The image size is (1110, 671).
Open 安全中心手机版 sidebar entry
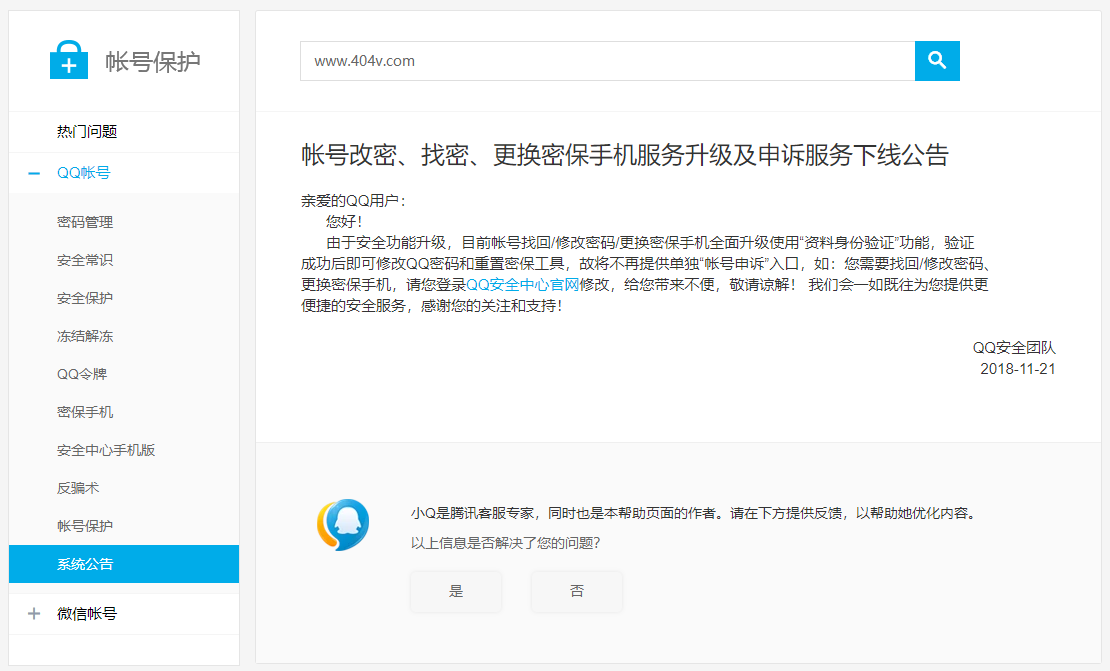106,450
